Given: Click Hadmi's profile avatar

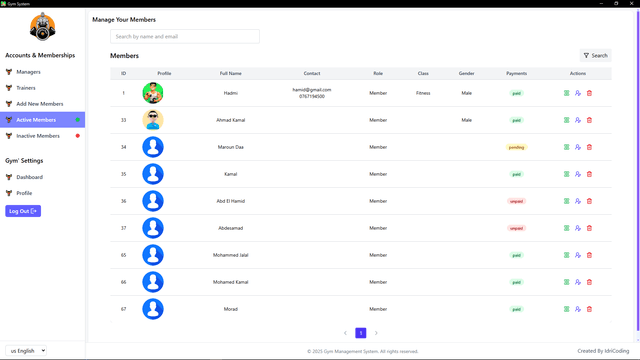Looking at the screenshot, I should click(153, 93).
